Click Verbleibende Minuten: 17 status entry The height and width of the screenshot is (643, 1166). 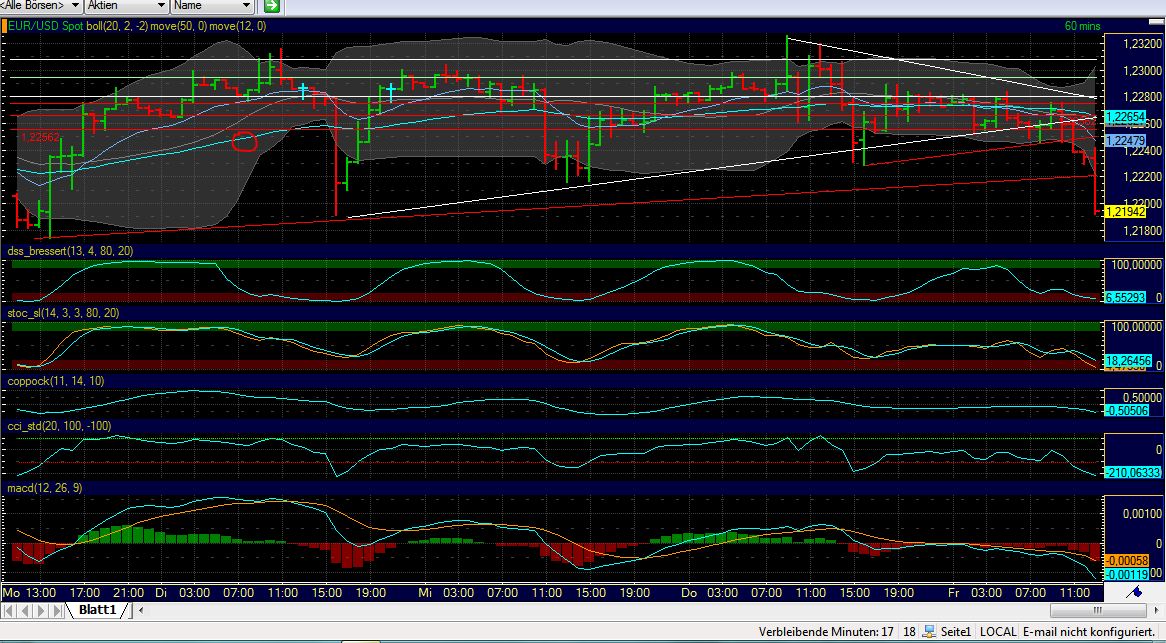coord(826,632)
